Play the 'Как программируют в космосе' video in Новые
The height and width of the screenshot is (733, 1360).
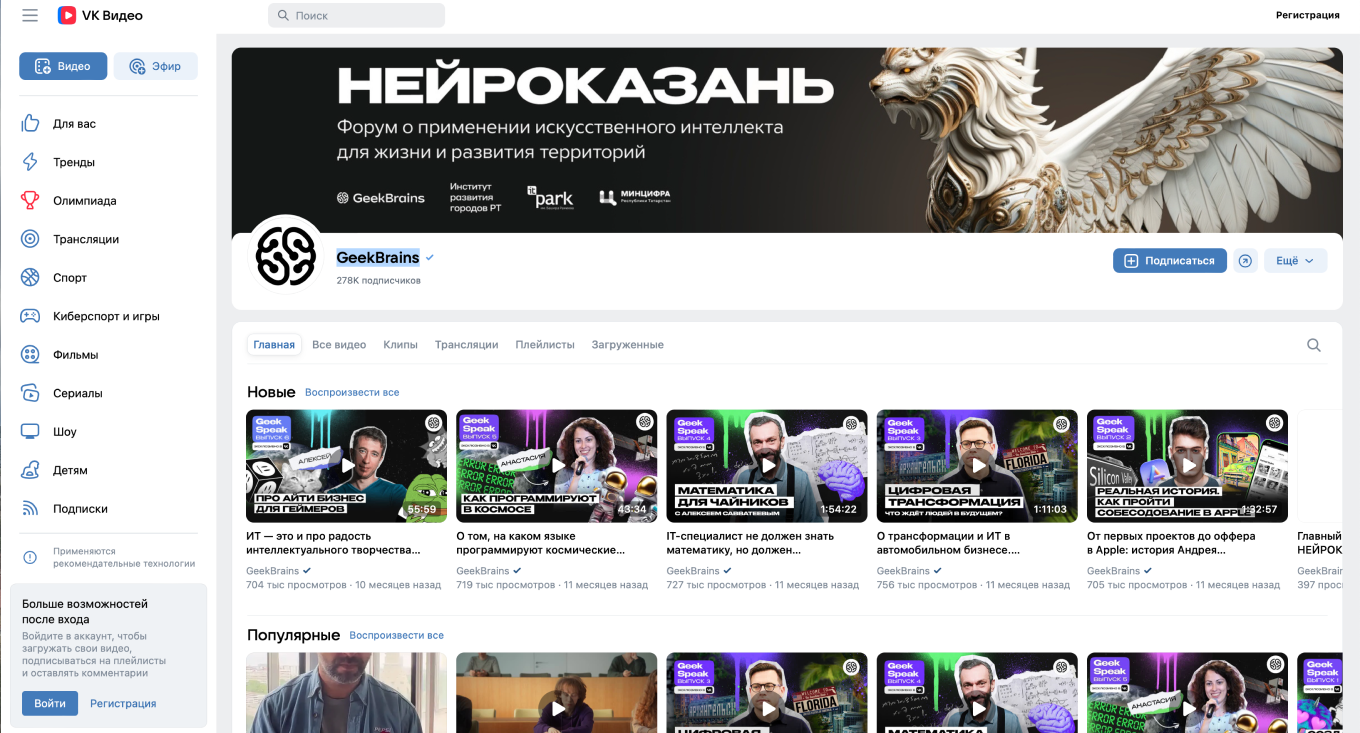557,466
